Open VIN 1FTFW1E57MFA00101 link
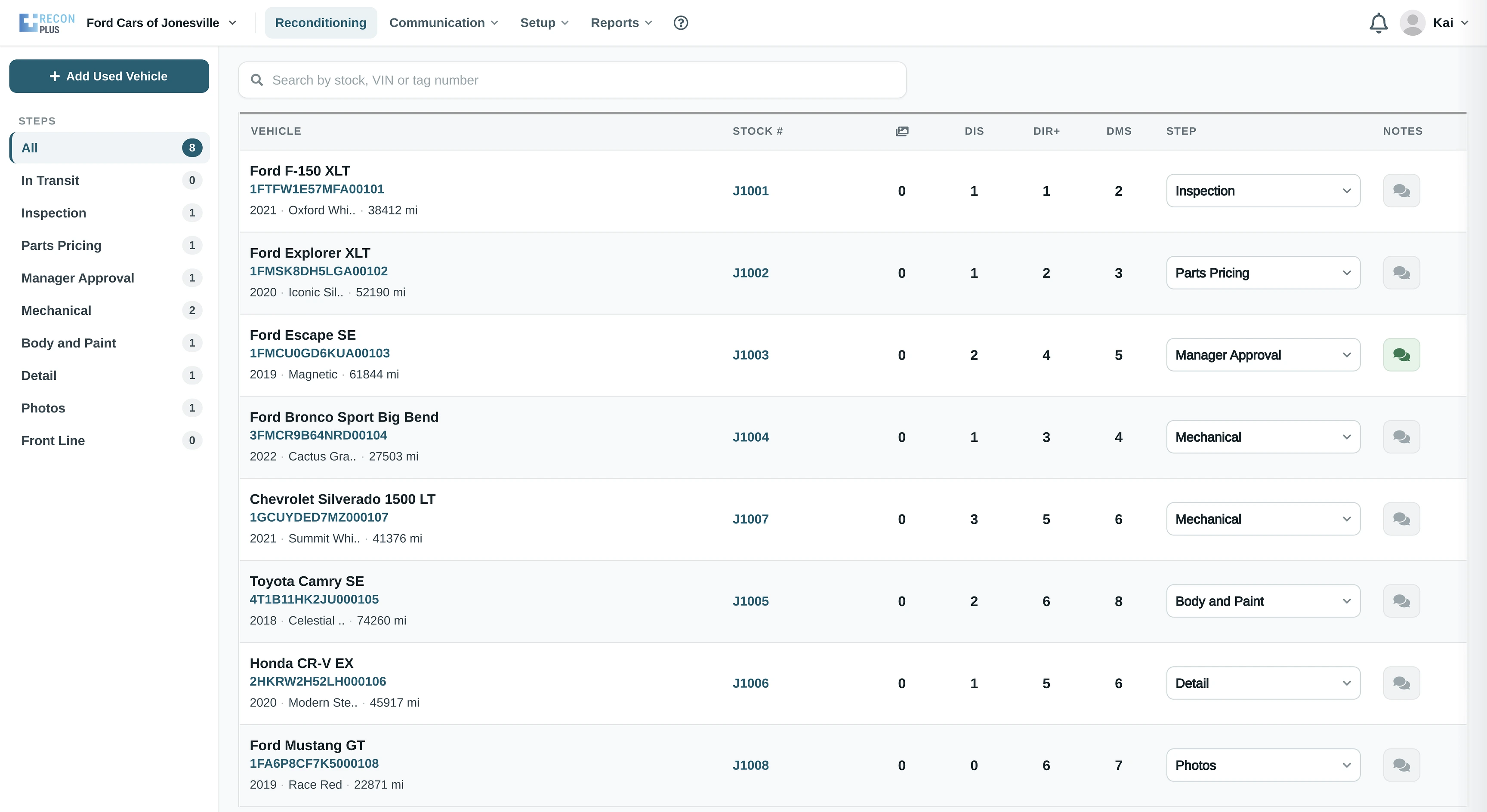Viewport: 1487px width, 812px height. pyautogui.click(x=316, y=189)
